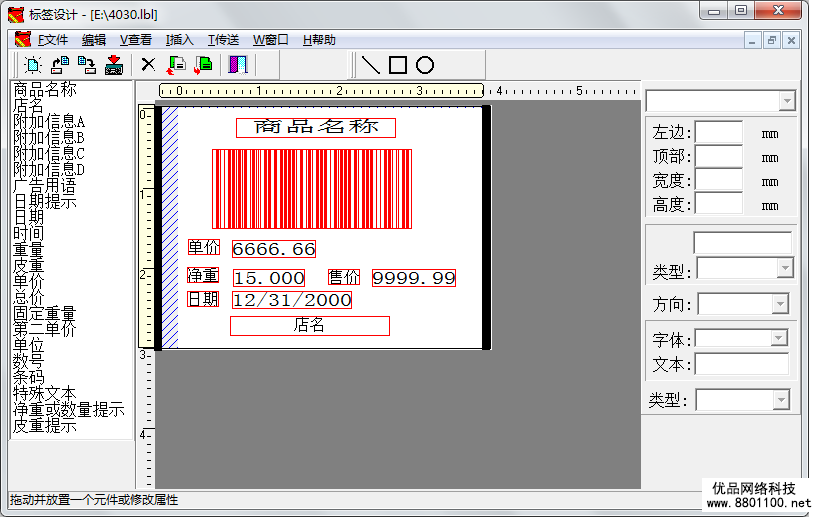
Task: Open the W窗口 menu
Action: pyautogui.click(x=271, y=40)
